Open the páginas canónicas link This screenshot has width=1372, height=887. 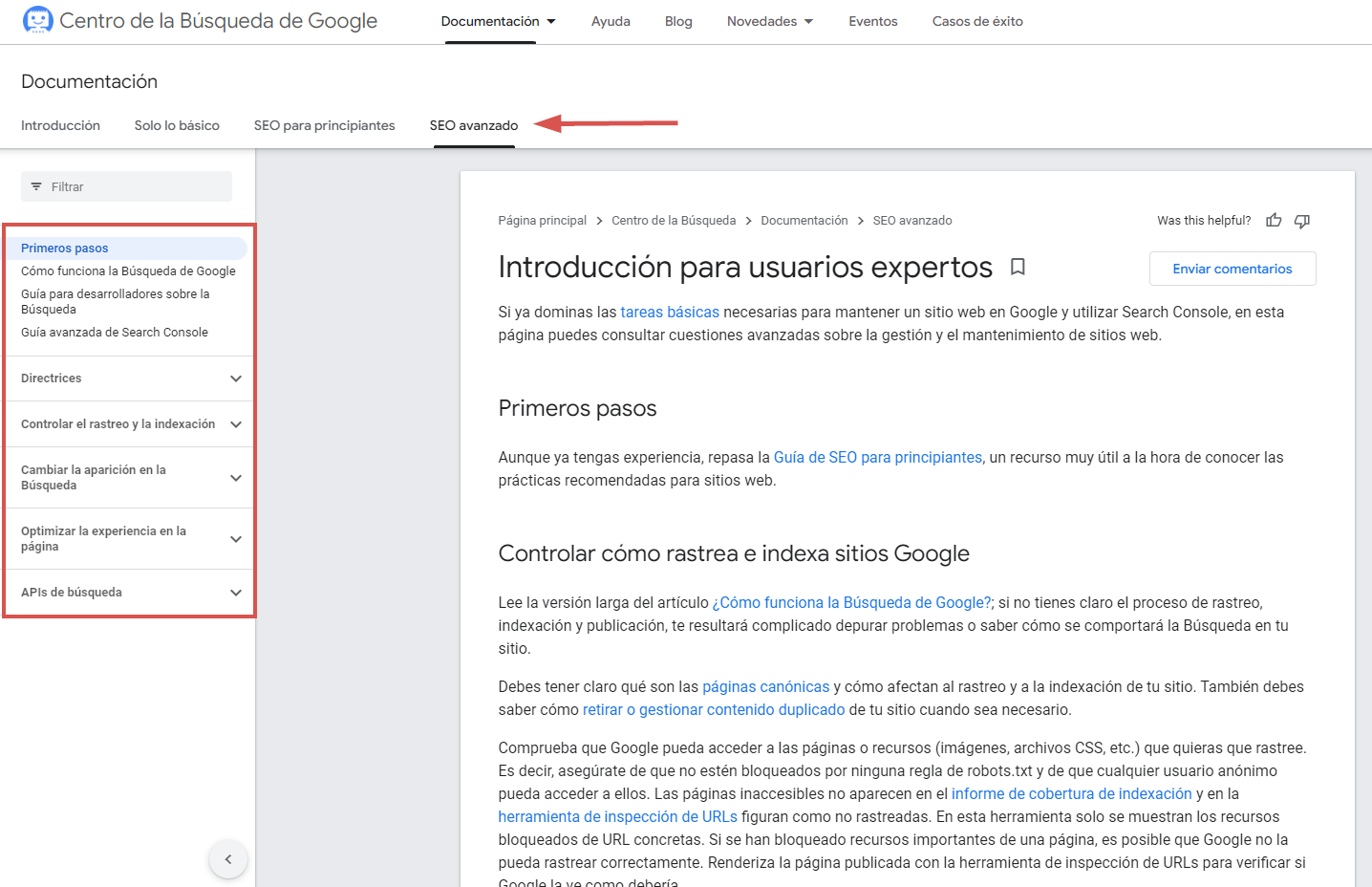[x=766, y=686]
